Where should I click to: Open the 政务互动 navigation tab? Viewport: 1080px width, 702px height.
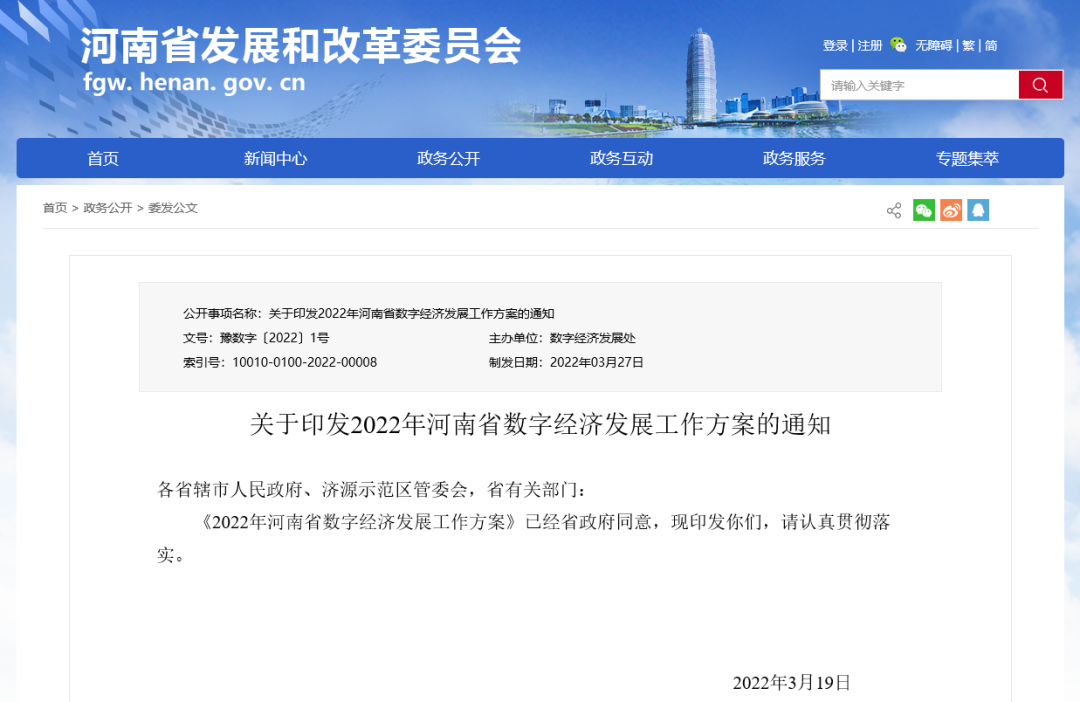click(x=621, y=158)
